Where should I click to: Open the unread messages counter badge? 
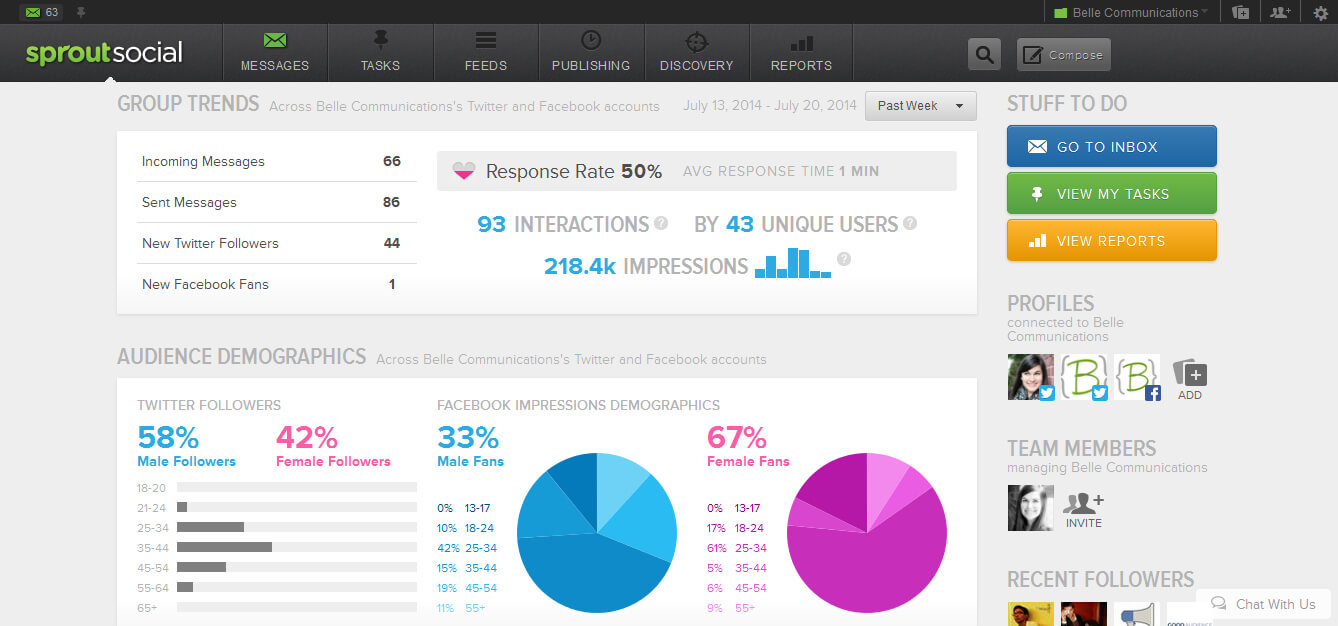click(42, 12)
